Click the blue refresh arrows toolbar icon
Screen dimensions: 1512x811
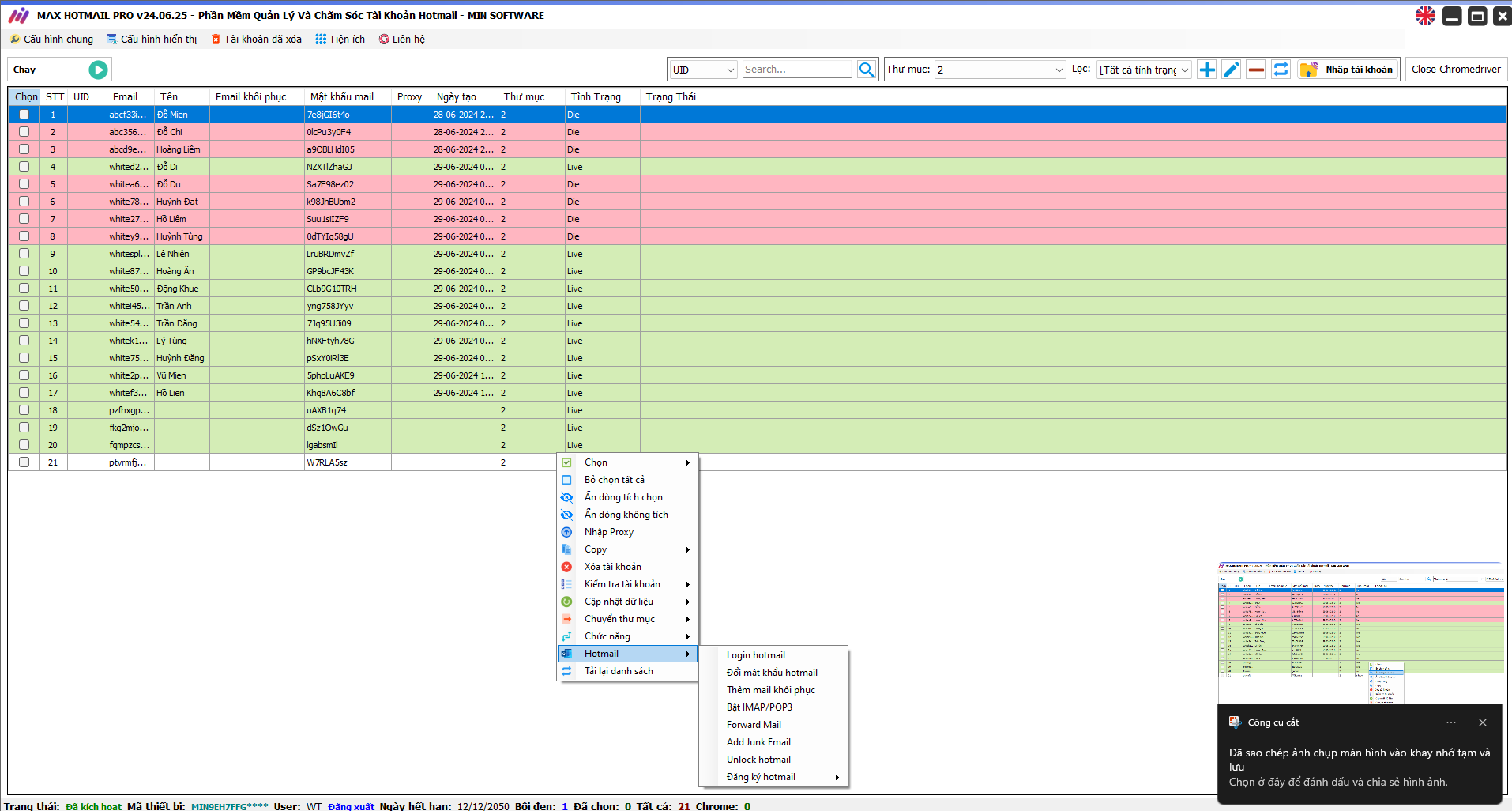(x=1281, y=70)
